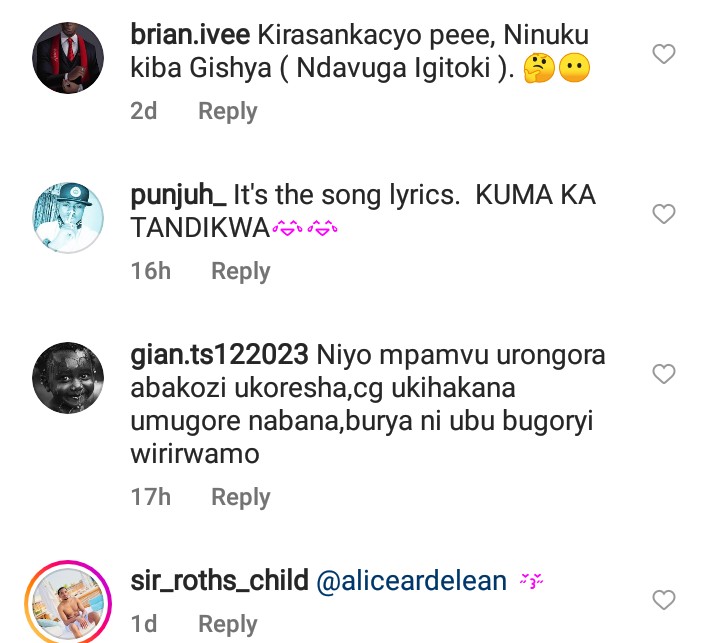
Task: Tap the 2d timestamp on brian.ivee's comment
Action: (x=144, y=111)
